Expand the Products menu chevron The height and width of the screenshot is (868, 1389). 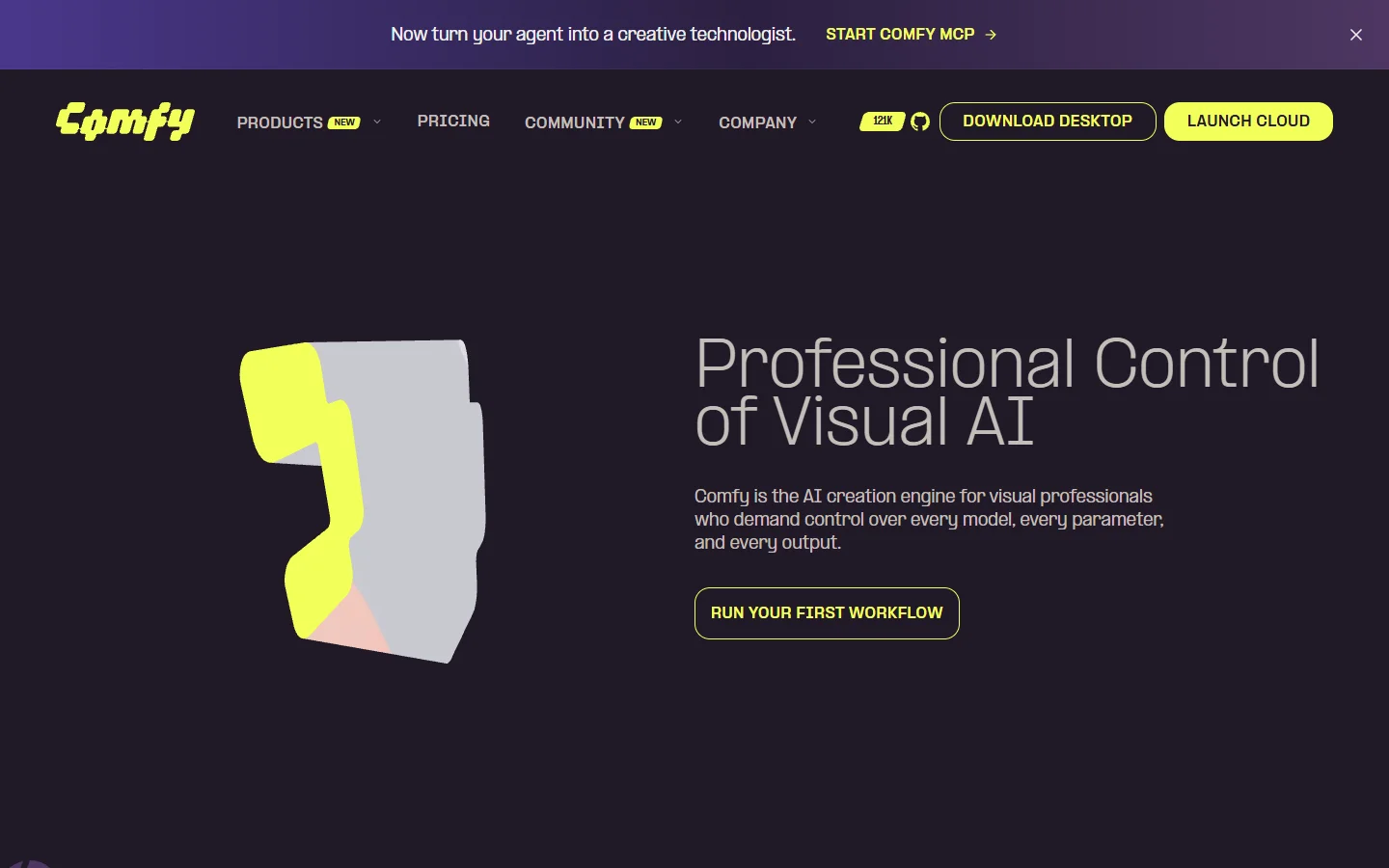[x=377, y=122]
